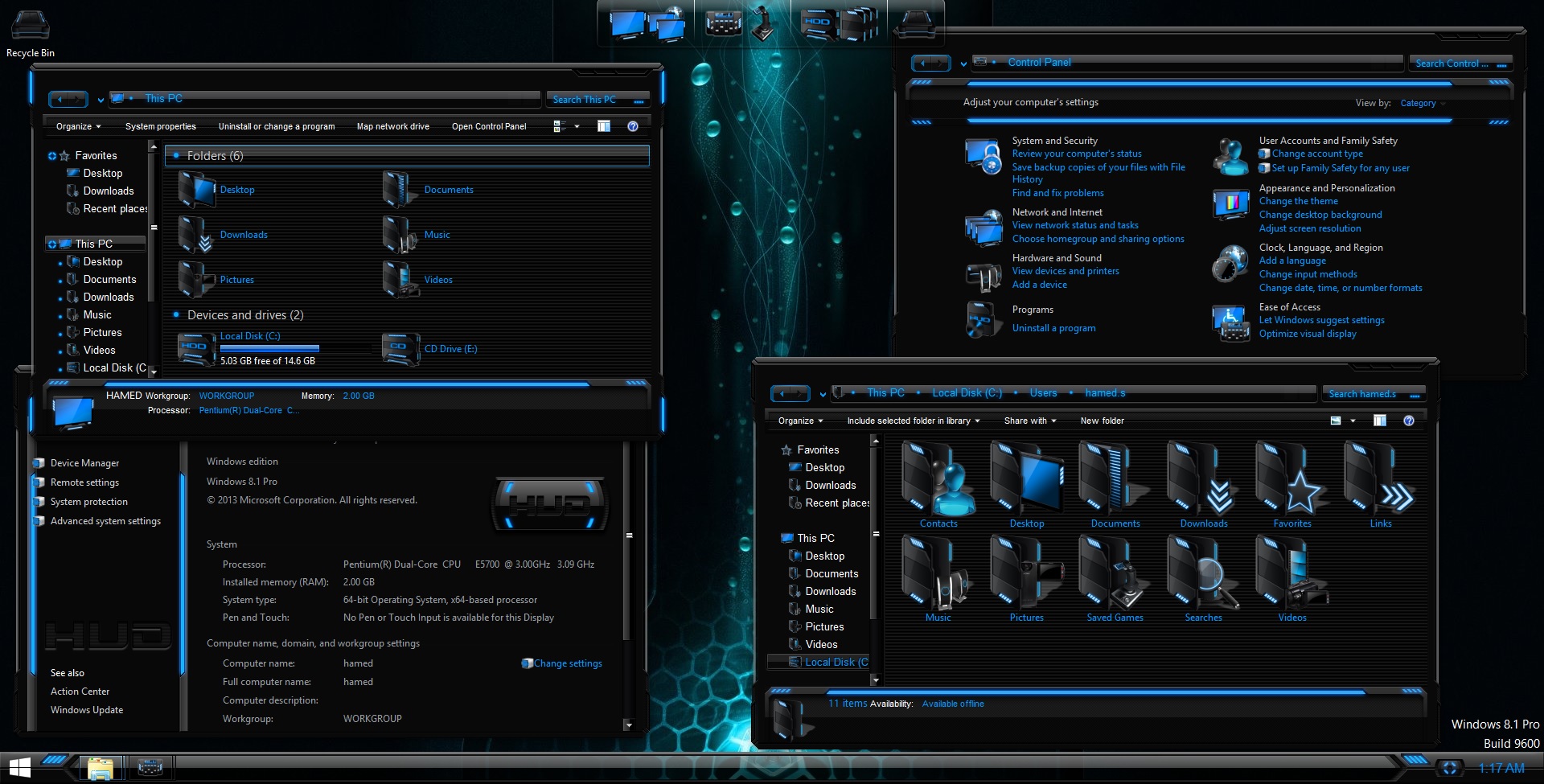Screen dimensions: 1544x784
Task: Toggle preview pane in This PC window
Action: point(604,126)
